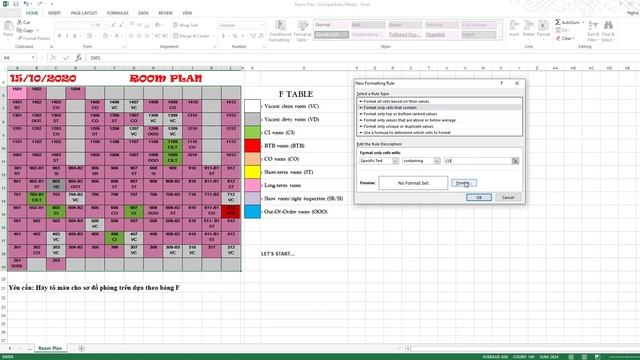Click the Cut icon
Image resolution: width=640 pixels, height=360 pixels.
pyautogui.click(x=20, y=22)
